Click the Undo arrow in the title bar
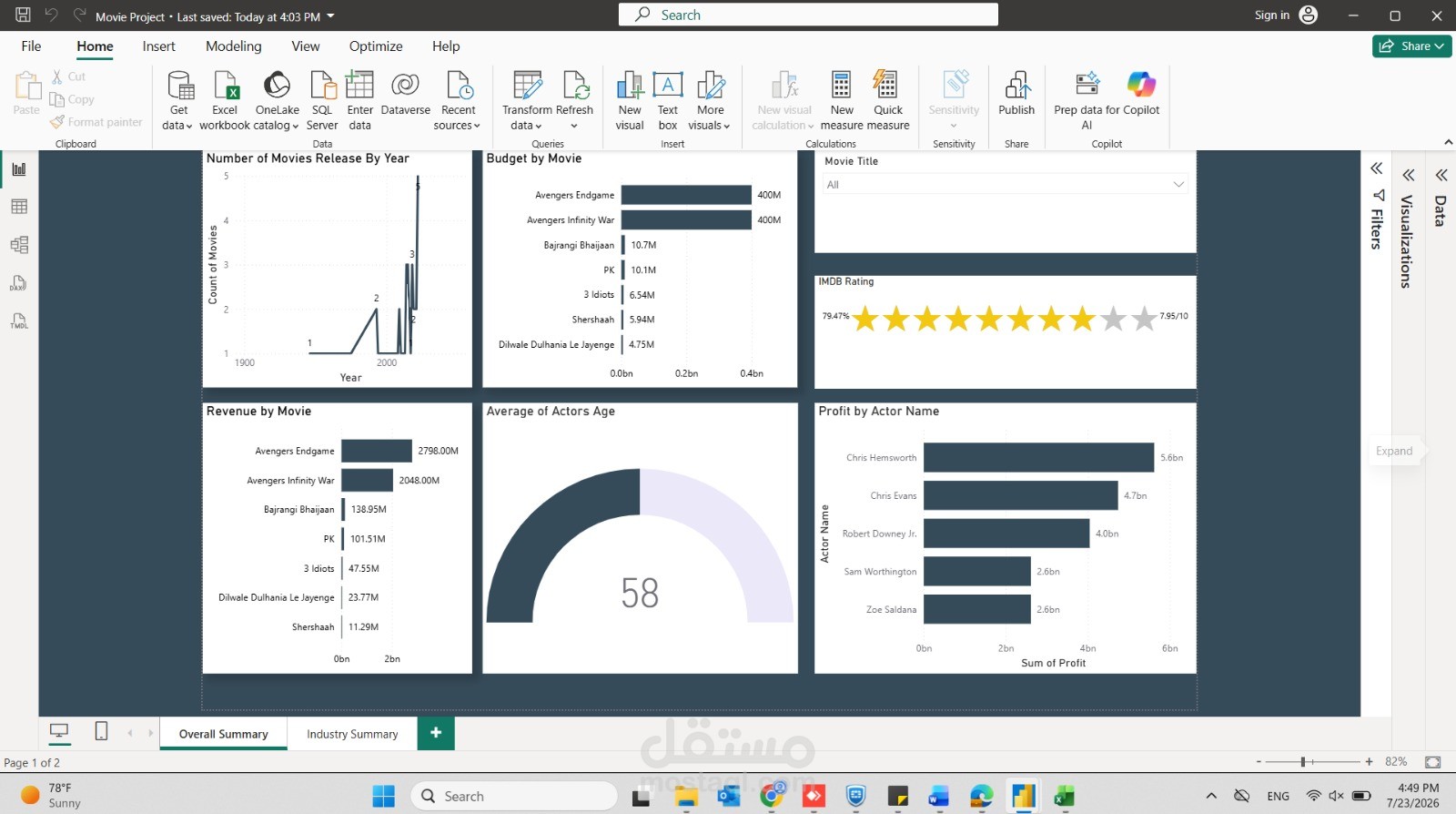 pyautogui.click(x=51, y=15)
